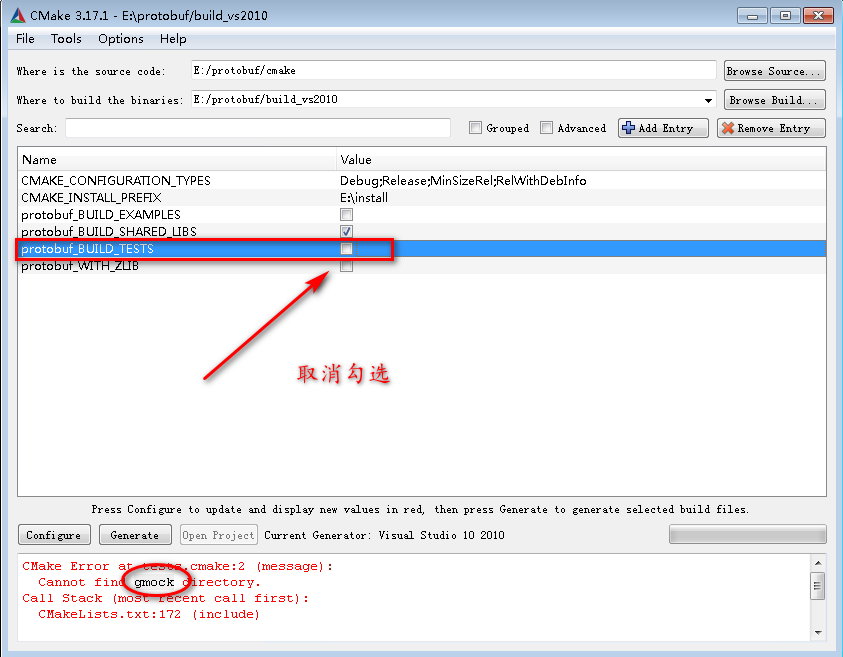This screenshot has height=657, width=843.
Task: Click the Configure button
Action: [54, 535]
